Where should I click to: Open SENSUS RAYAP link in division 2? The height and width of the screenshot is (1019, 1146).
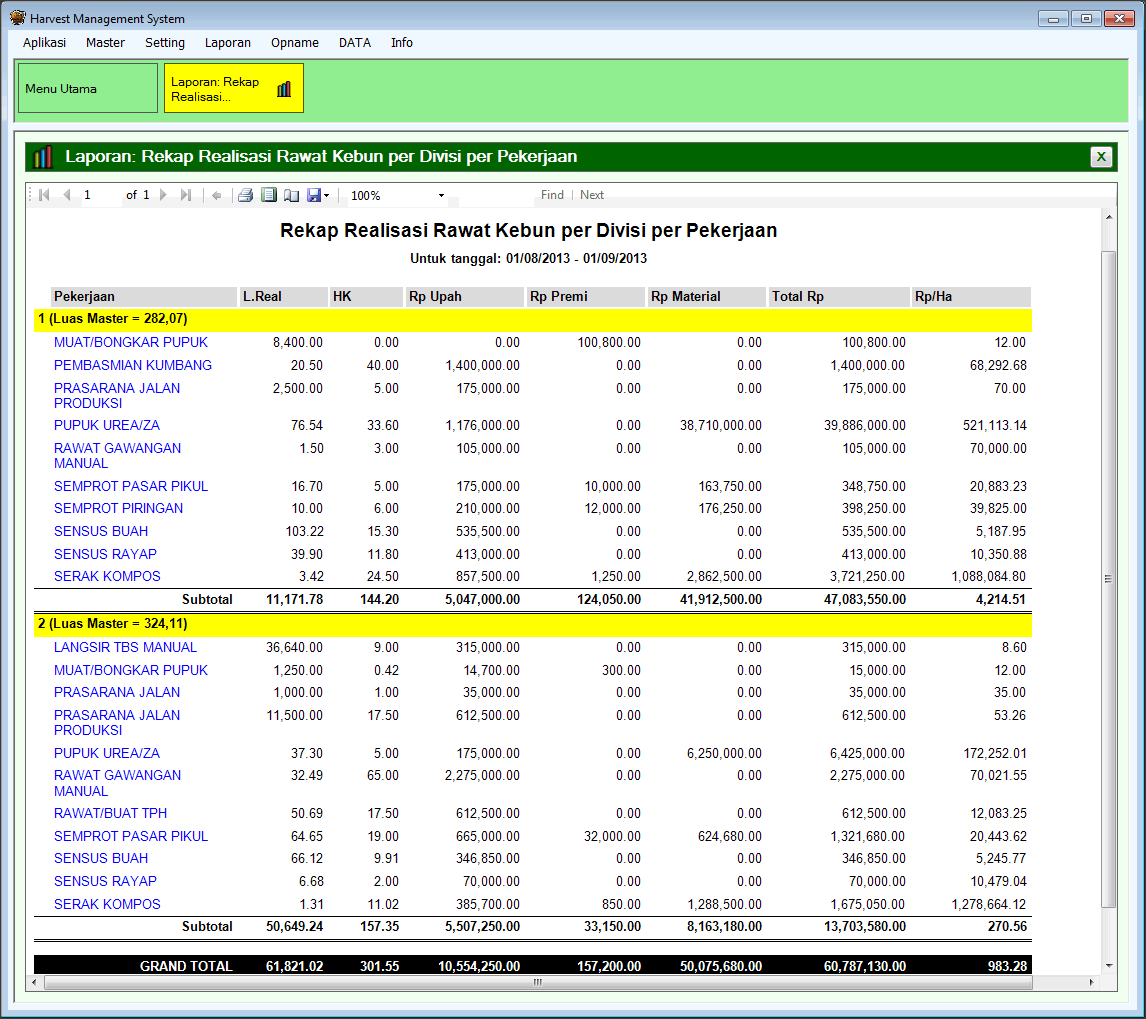click(105, 881)
